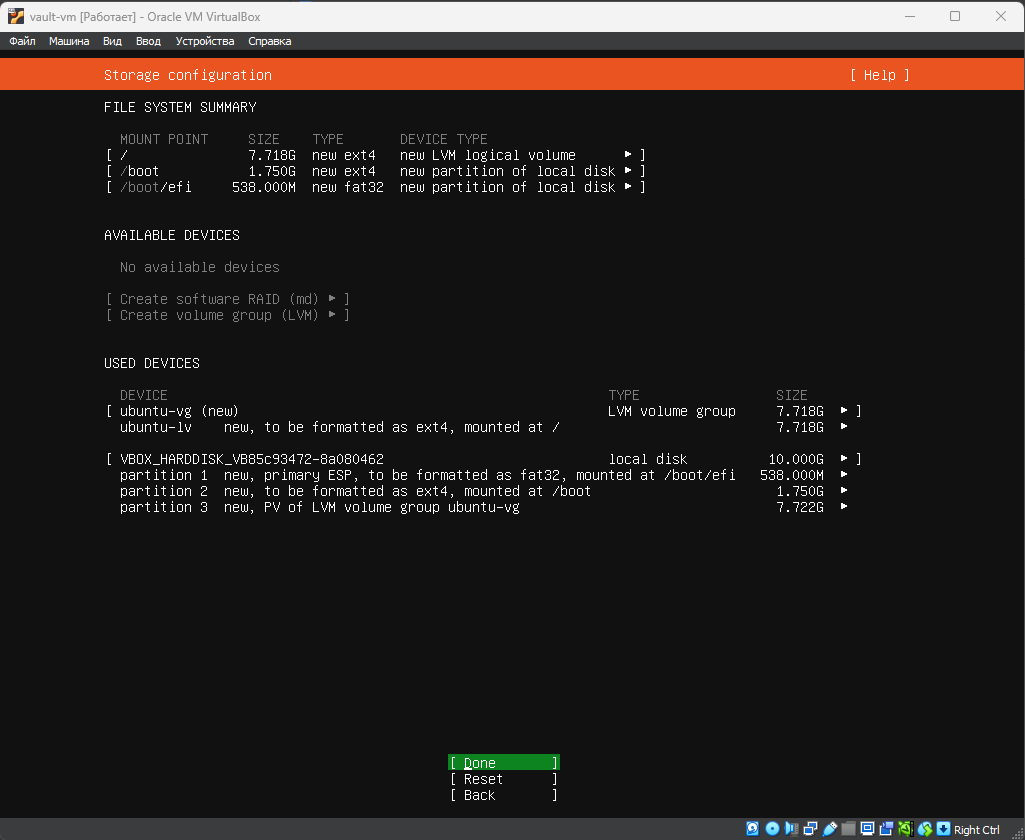
Task: Select partition 1 ESP fat32 row
Action: (484, 475)
